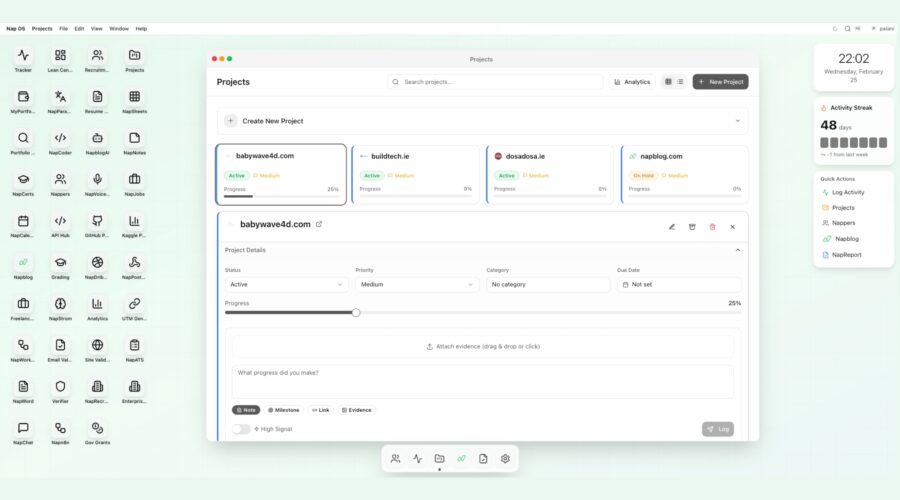Screen dimensions: 900x500
Task: Open the Due Date picker showing Not set
Action: click(679, 284)
